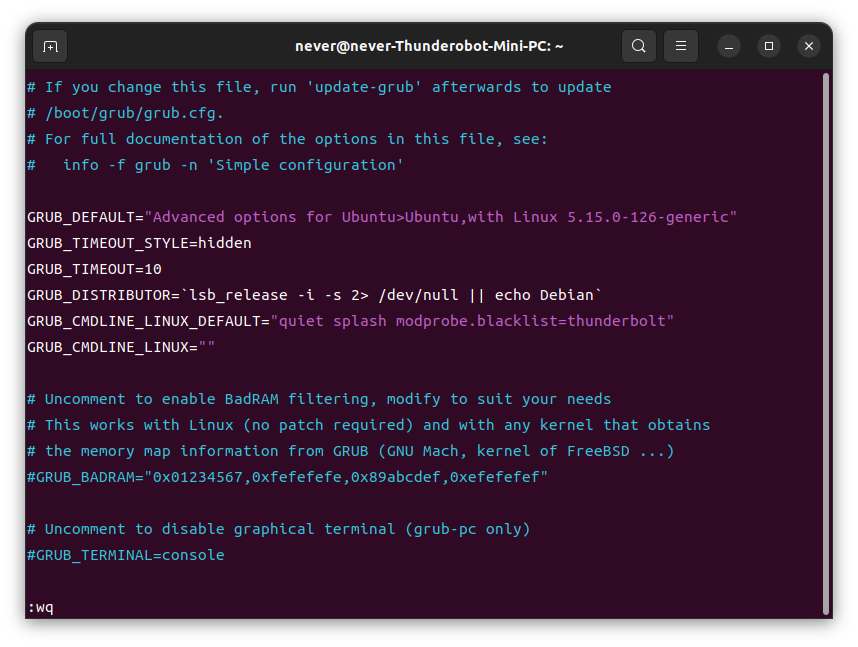Viewport: 858px width, 647px height.
Task: Click the #GRUB_TERMINAL=console line
Action: pos(126,555)
